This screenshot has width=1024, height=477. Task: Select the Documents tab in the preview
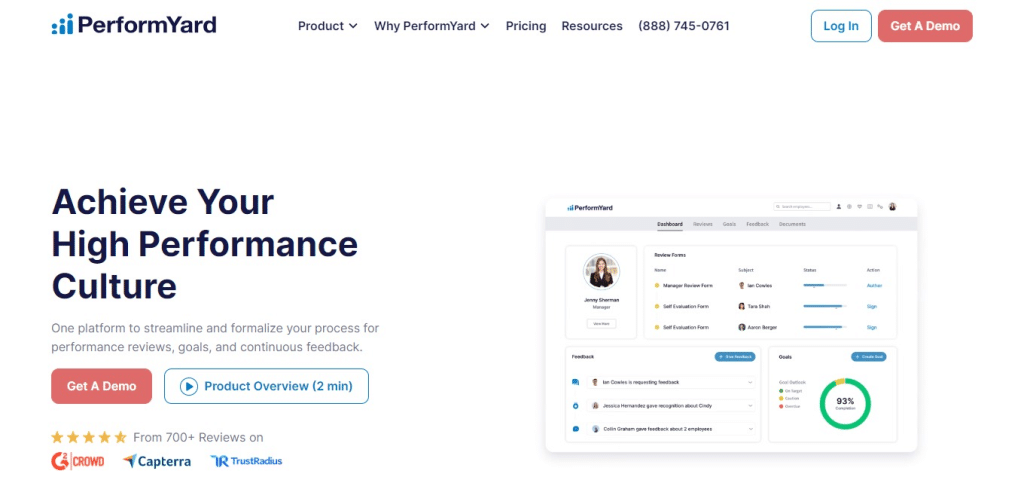pyautogui.click(x=792, y=224)
